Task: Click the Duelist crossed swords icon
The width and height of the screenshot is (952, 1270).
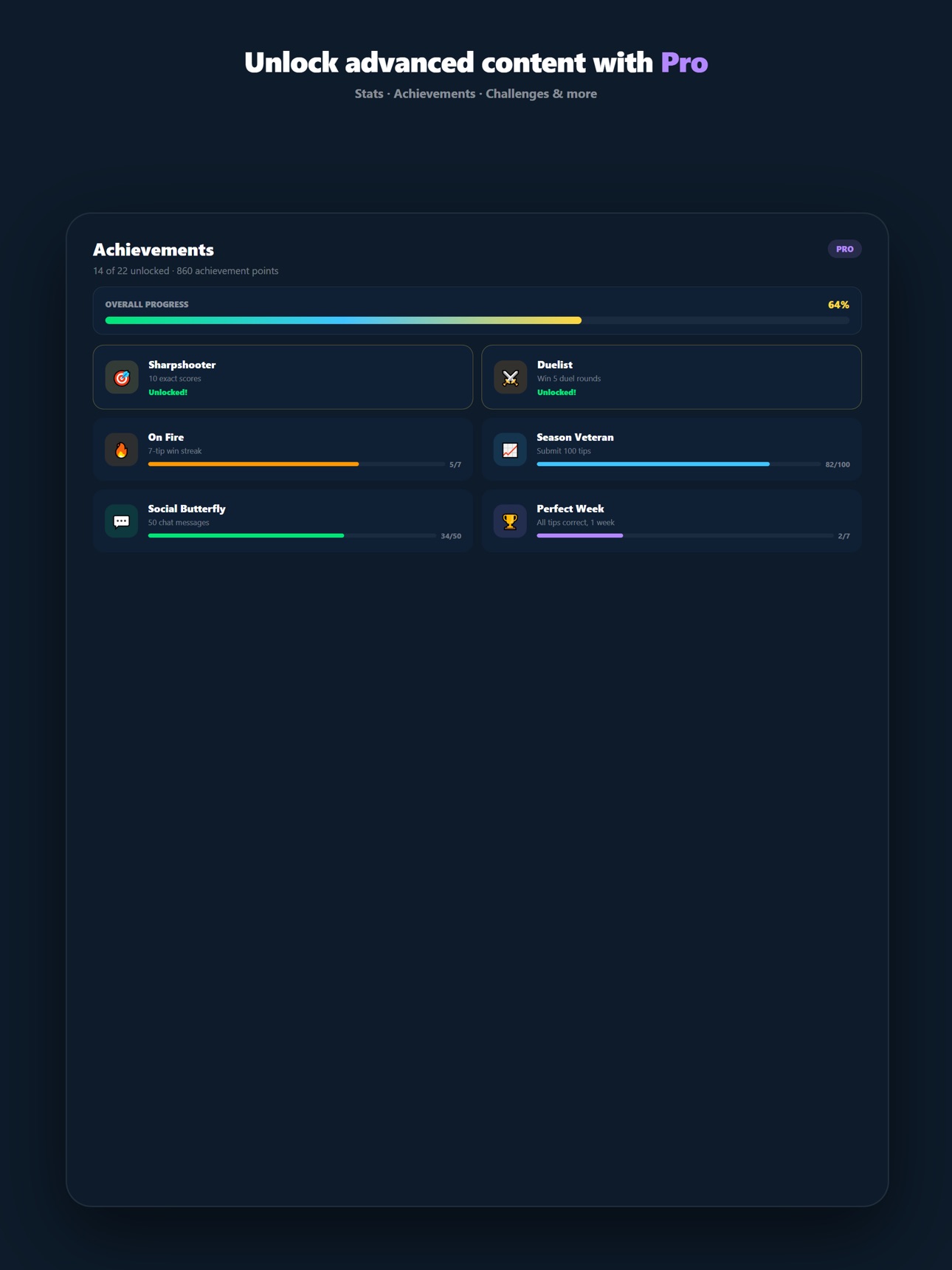Action: coord(510,377)
